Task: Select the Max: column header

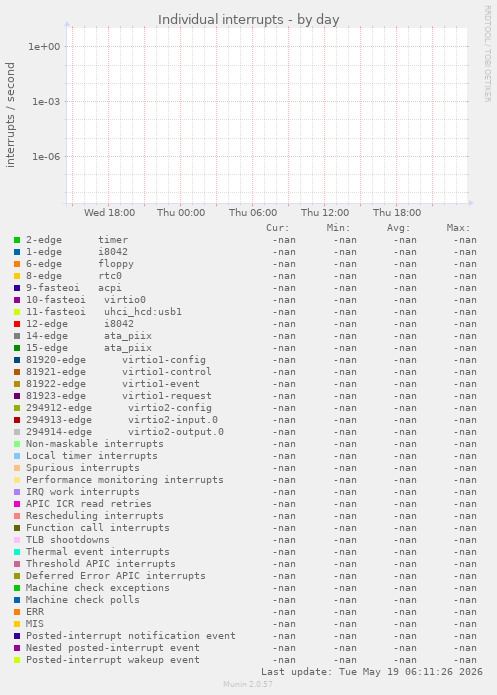Action: pos(458,228)
